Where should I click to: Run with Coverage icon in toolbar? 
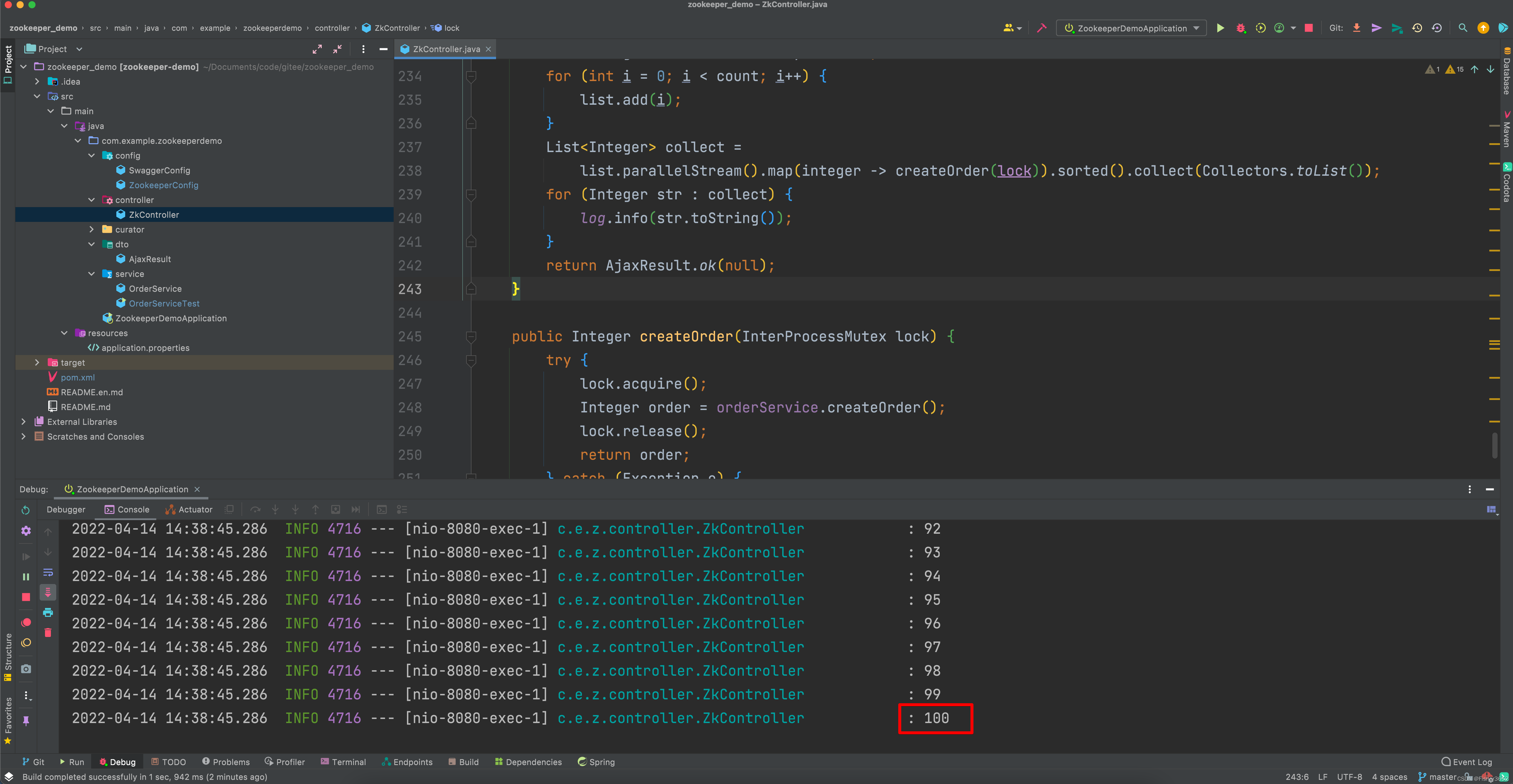[1260, 28]
